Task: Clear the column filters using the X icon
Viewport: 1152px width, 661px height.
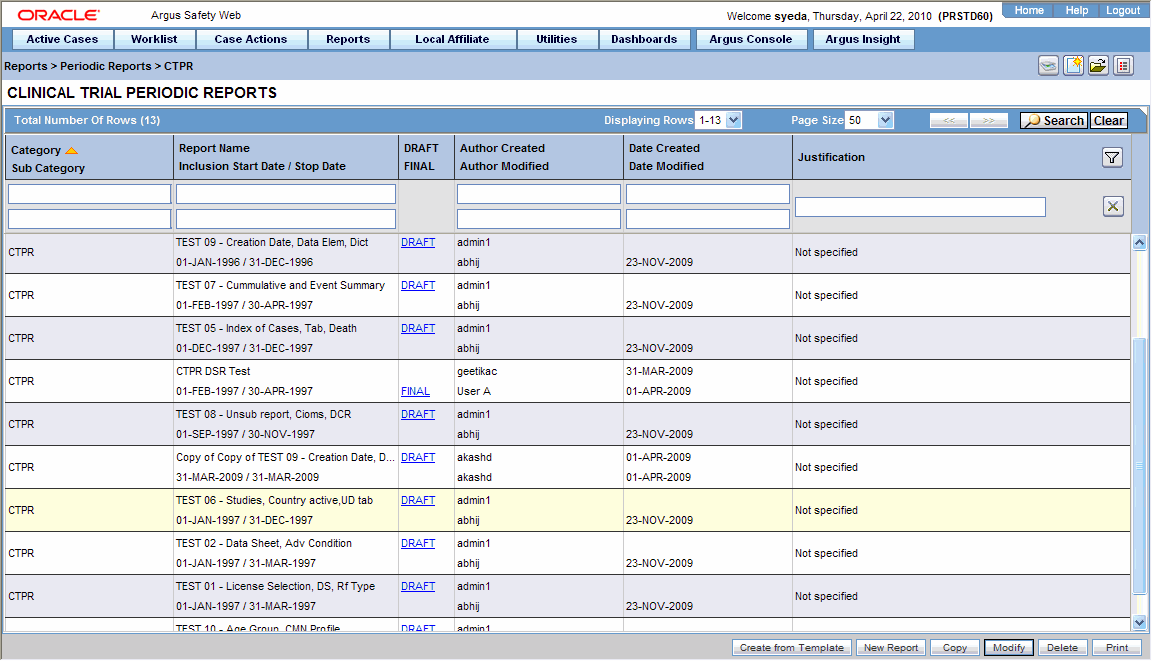Action: pyautogui.click(x=1112, y=206)
